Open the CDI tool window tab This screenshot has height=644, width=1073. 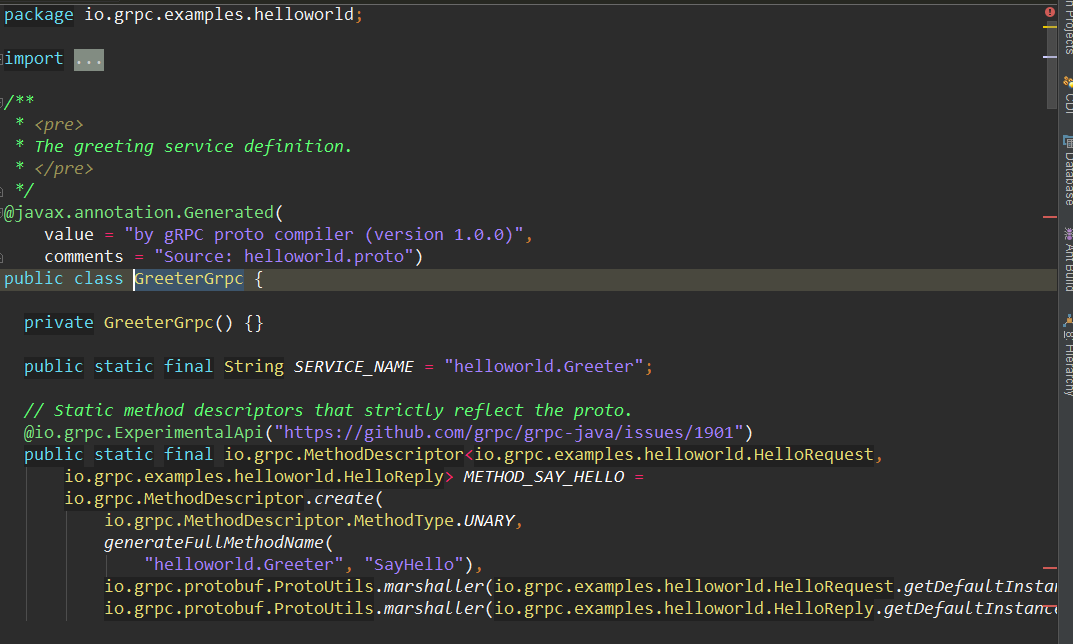click(x=1068, y=94)
